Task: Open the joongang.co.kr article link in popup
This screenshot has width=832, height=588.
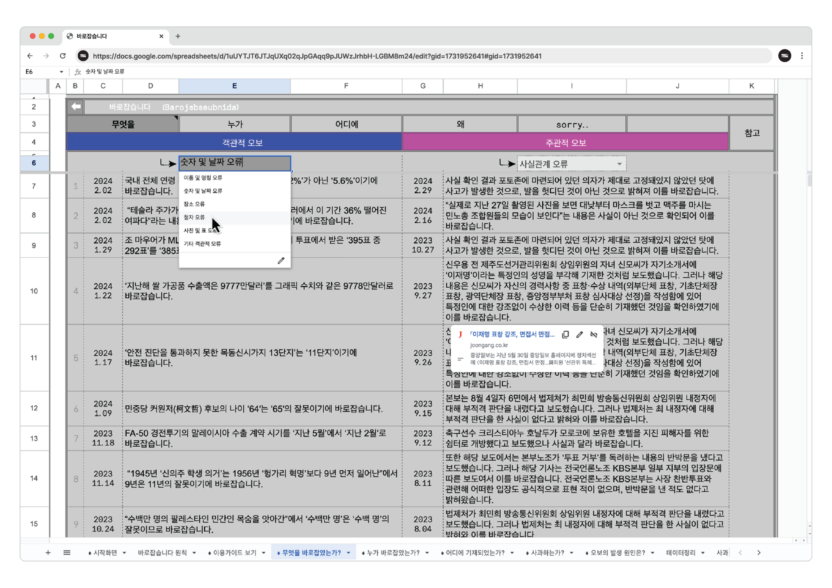Action: [510, 334]
